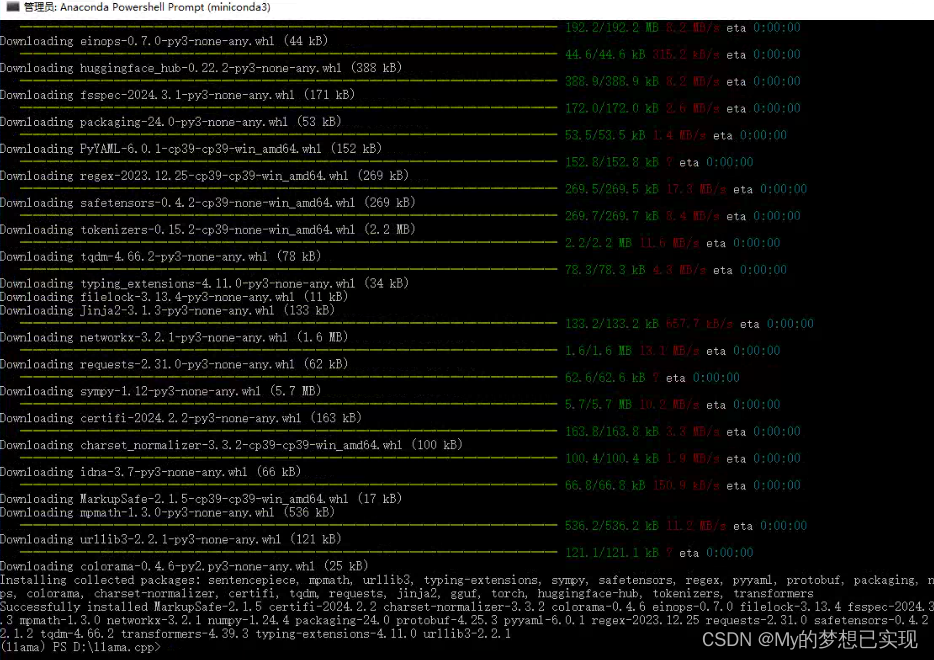Viewport: 934px width, 660px height.
Task: Click the 'Downloading certifi-2024.2.2' line
Action: pyautogui.click(x=180, y=418)
